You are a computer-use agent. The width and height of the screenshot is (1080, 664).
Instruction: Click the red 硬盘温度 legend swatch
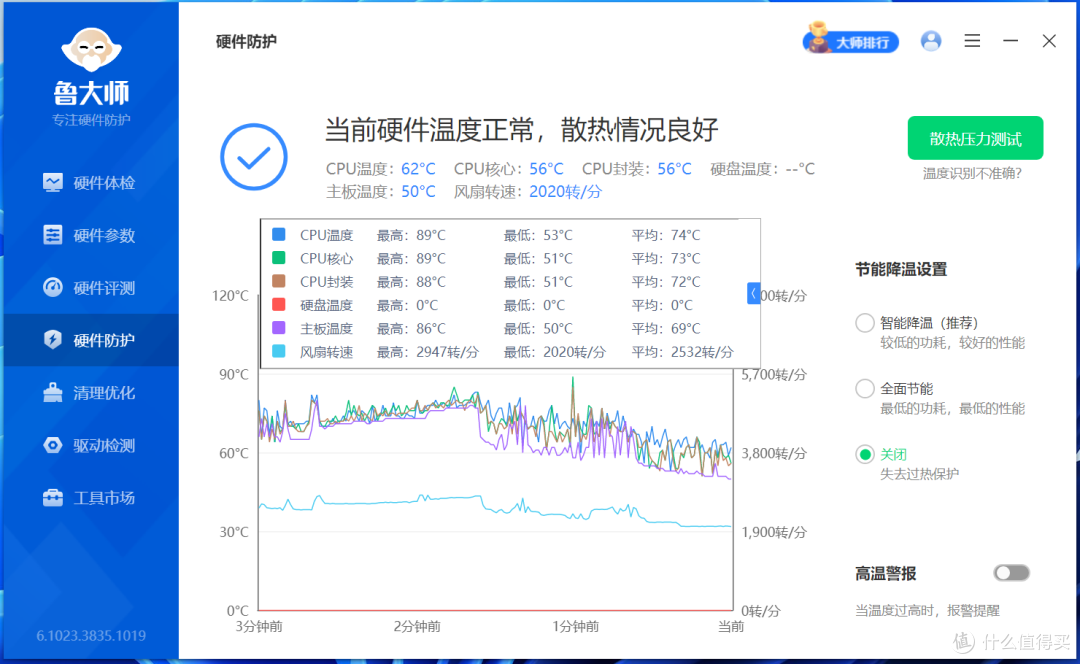pyautogui.click(x=279, y=304)
